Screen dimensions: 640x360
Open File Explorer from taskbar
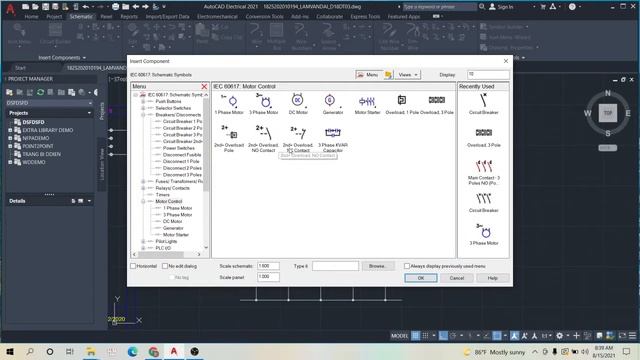pos(91,351)
